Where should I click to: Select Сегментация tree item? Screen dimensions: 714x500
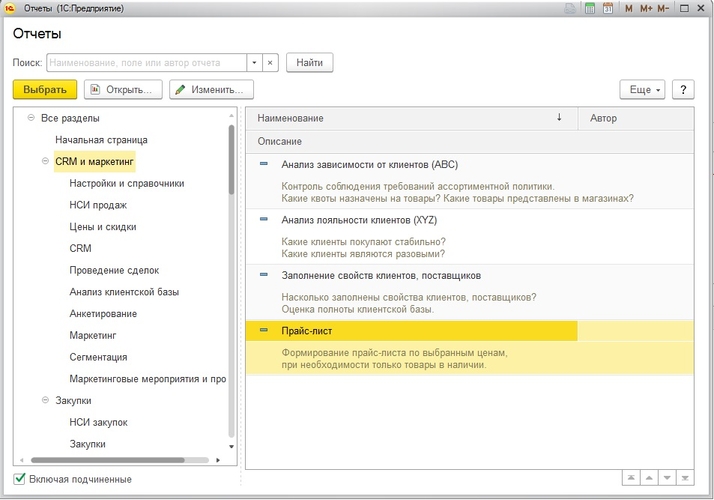point(98,357)
